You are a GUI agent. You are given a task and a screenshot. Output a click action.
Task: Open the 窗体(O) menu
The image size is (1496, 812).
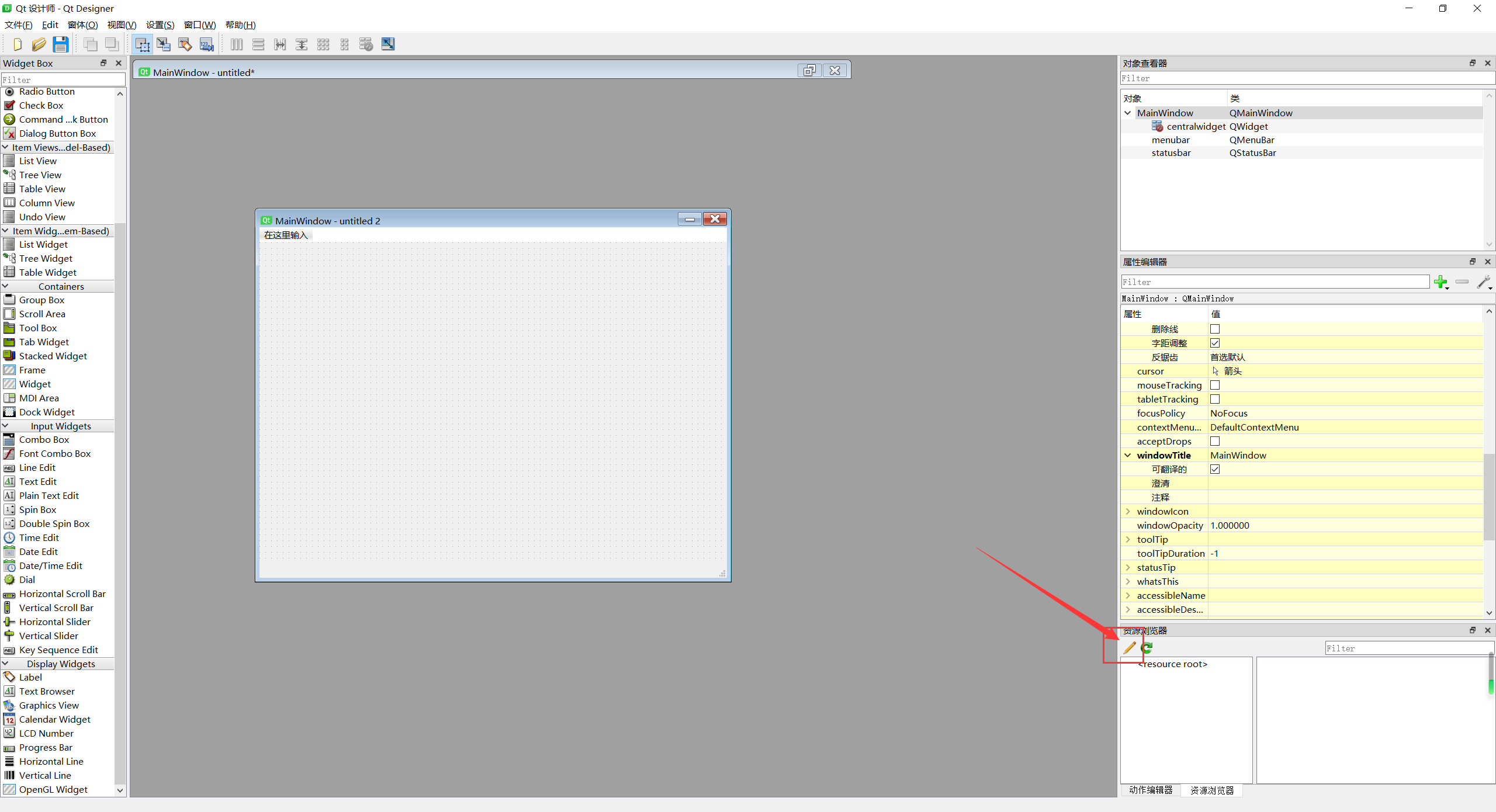82,25
